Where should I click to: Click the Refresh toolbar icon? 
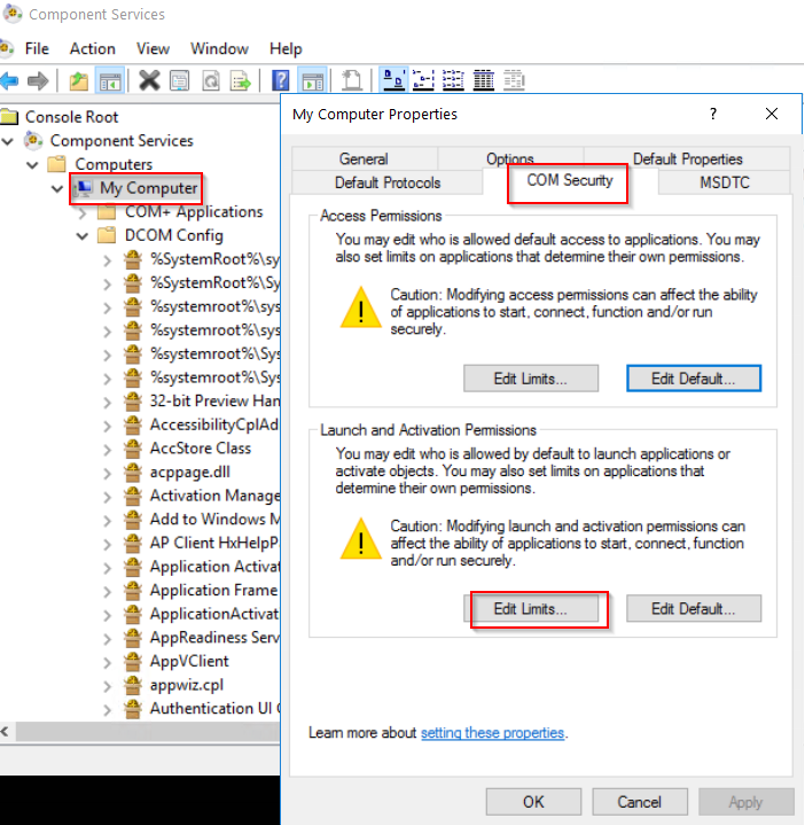point(211,81)
